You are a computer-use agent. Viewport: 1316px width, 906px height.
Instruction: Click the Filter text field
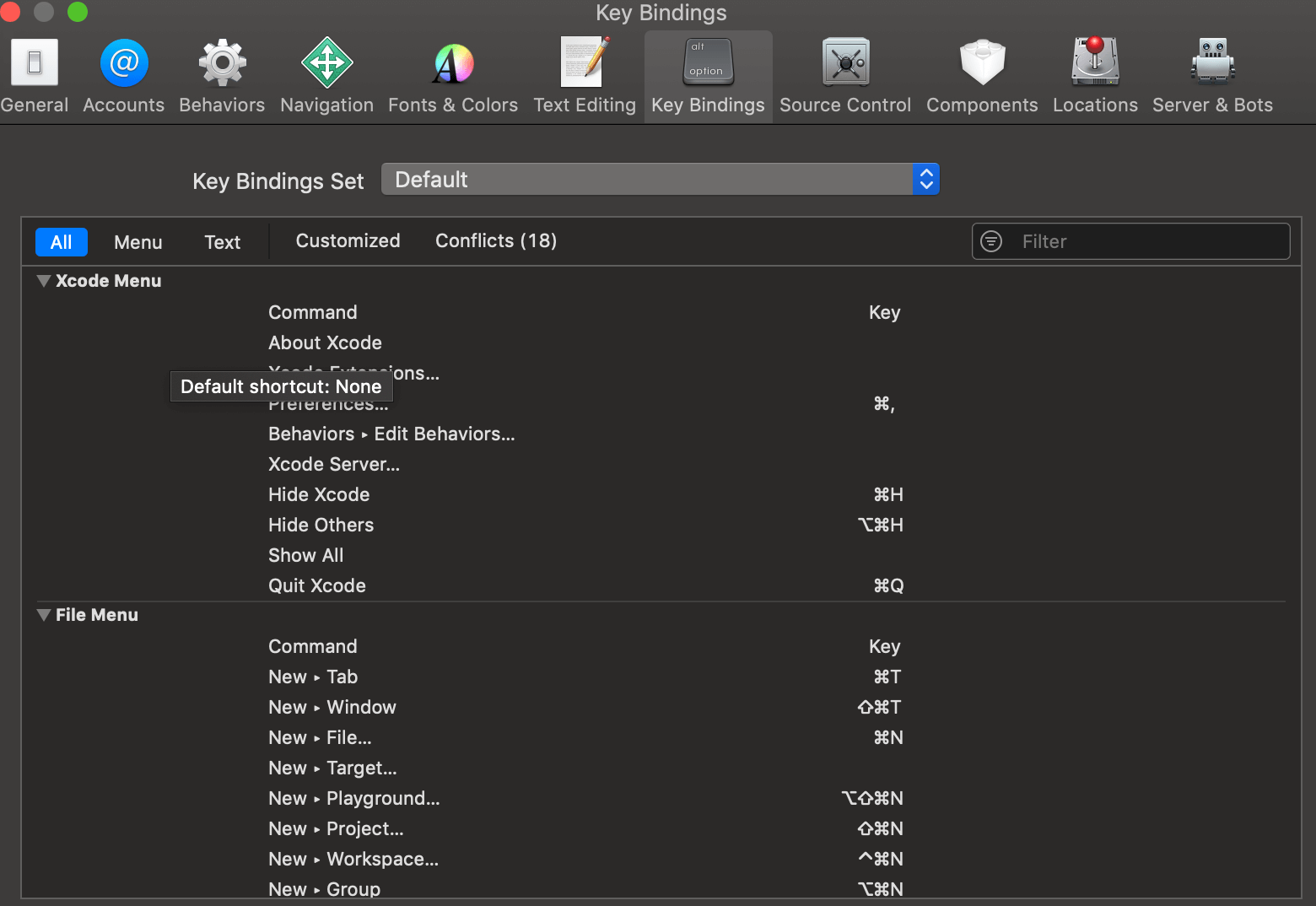(x=1130, y=241)
